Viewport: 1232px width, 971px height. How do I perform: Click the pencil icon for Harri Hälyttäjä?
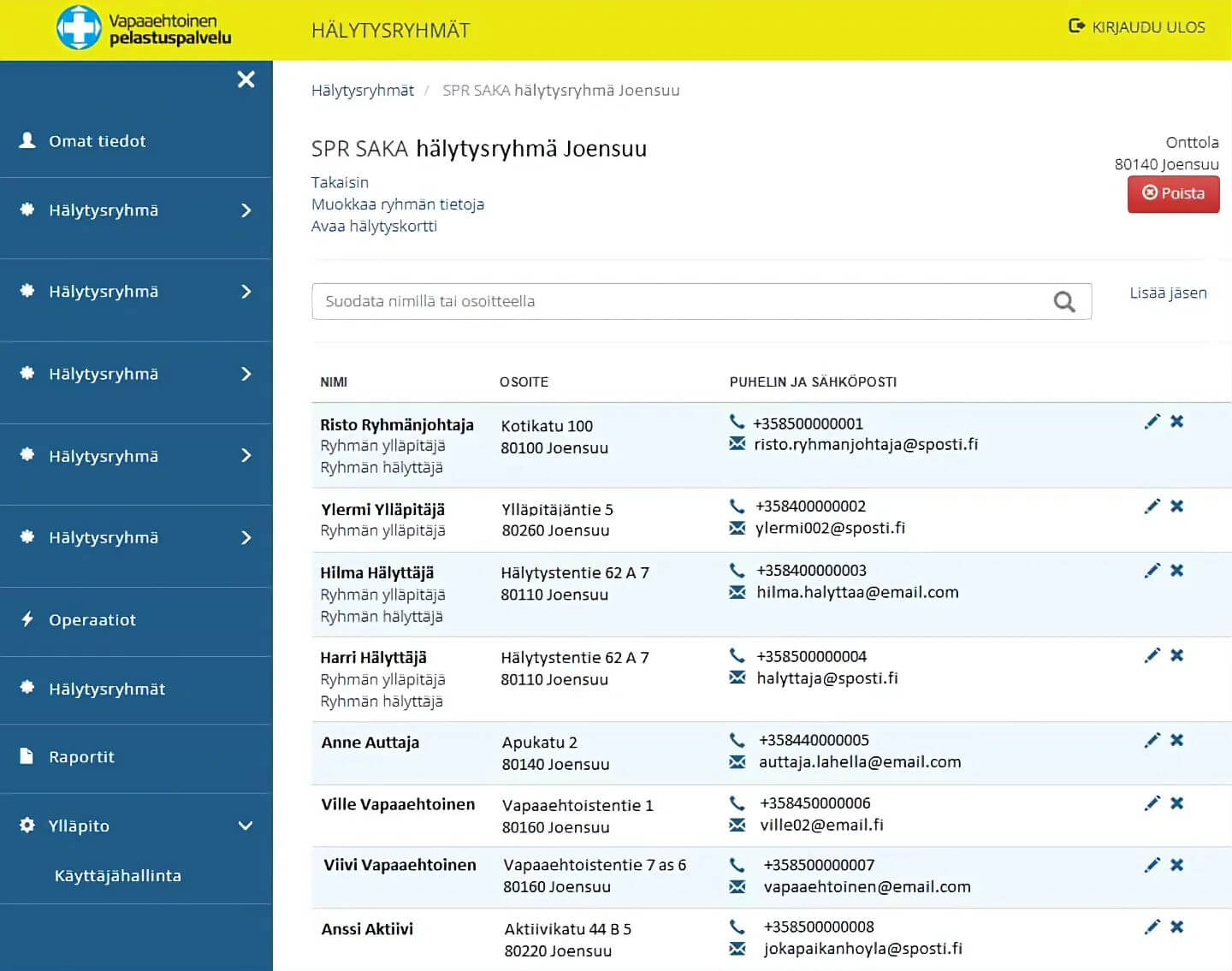(x=1152, y=655)
